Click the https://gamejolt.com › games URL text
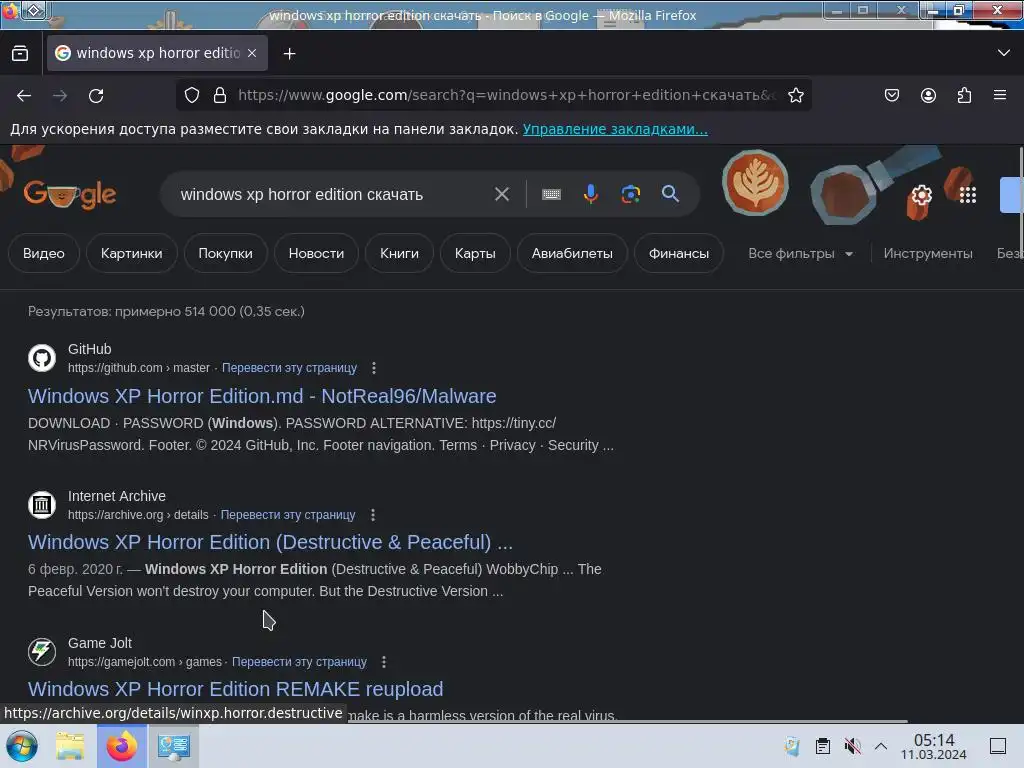Screen dimensions: 1024x768 tap(144, 662)
